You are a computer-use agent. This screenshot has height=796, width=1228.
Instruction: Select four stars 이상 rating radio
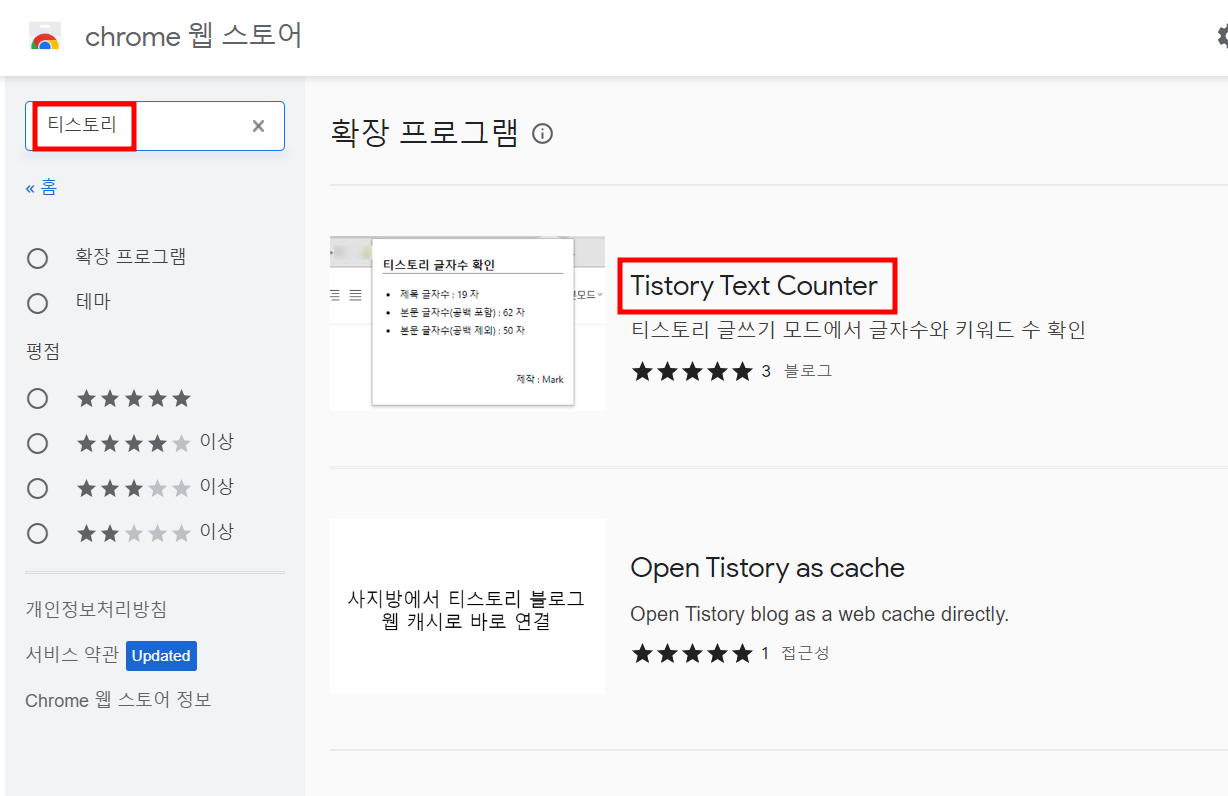point(38,443)
